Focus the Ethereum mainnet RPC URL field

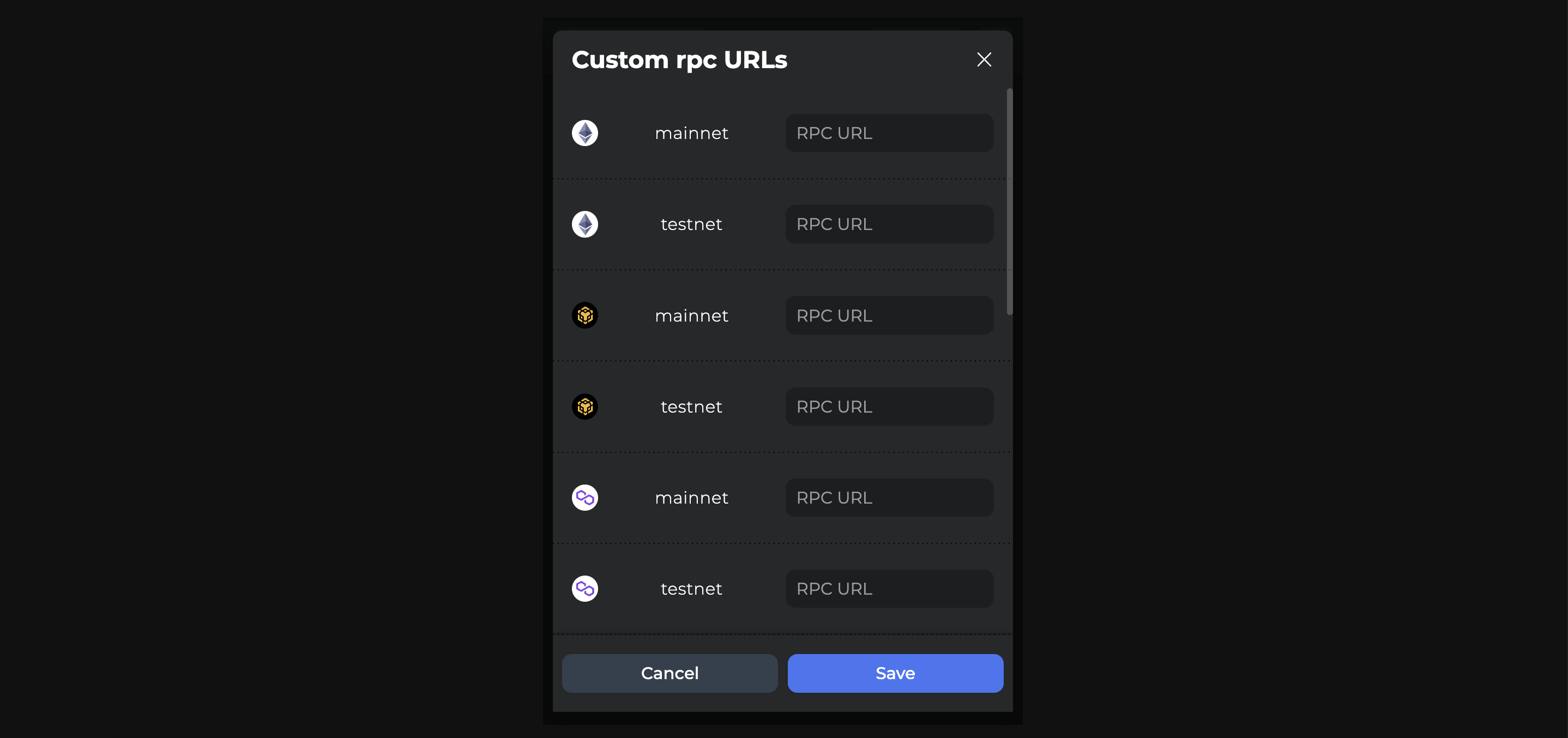[889, 133]
